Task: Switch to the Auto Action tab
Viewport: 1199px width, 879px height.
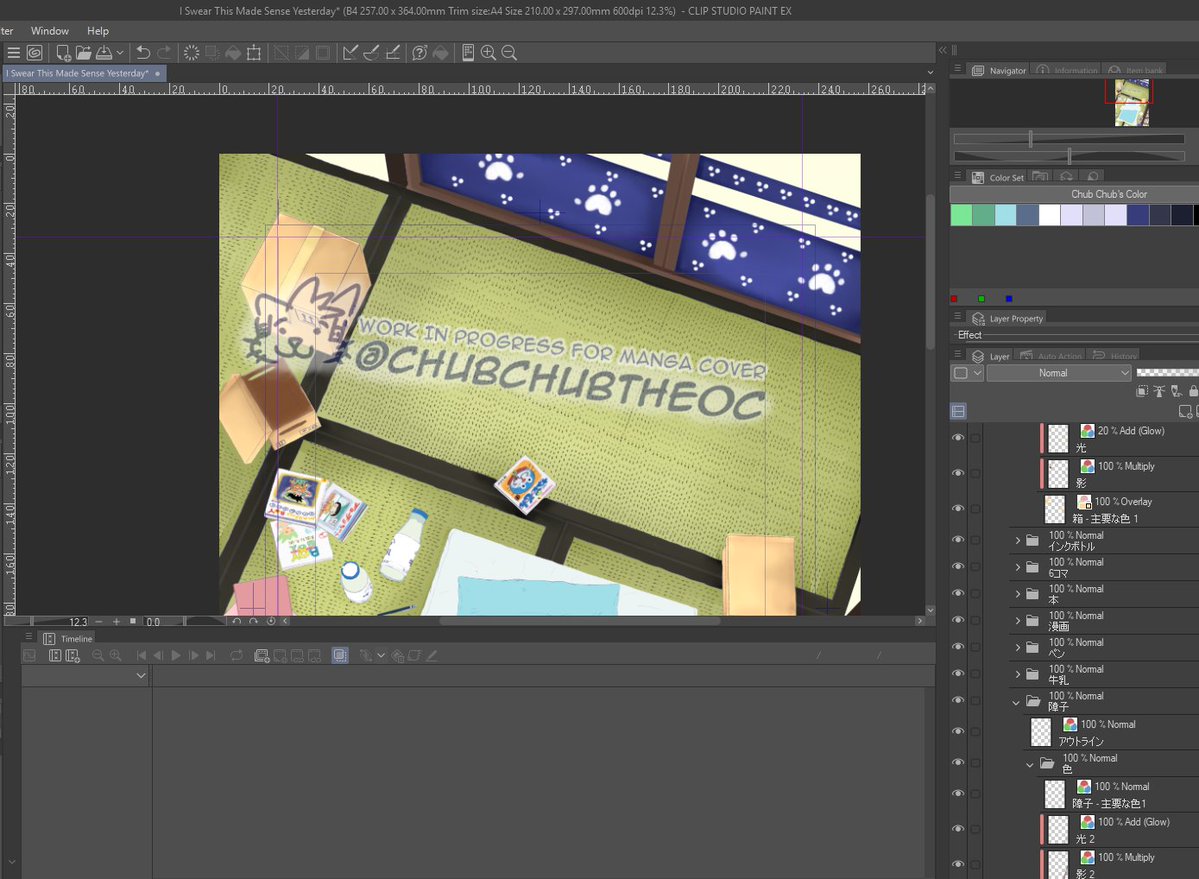Action: [1060, 356]
